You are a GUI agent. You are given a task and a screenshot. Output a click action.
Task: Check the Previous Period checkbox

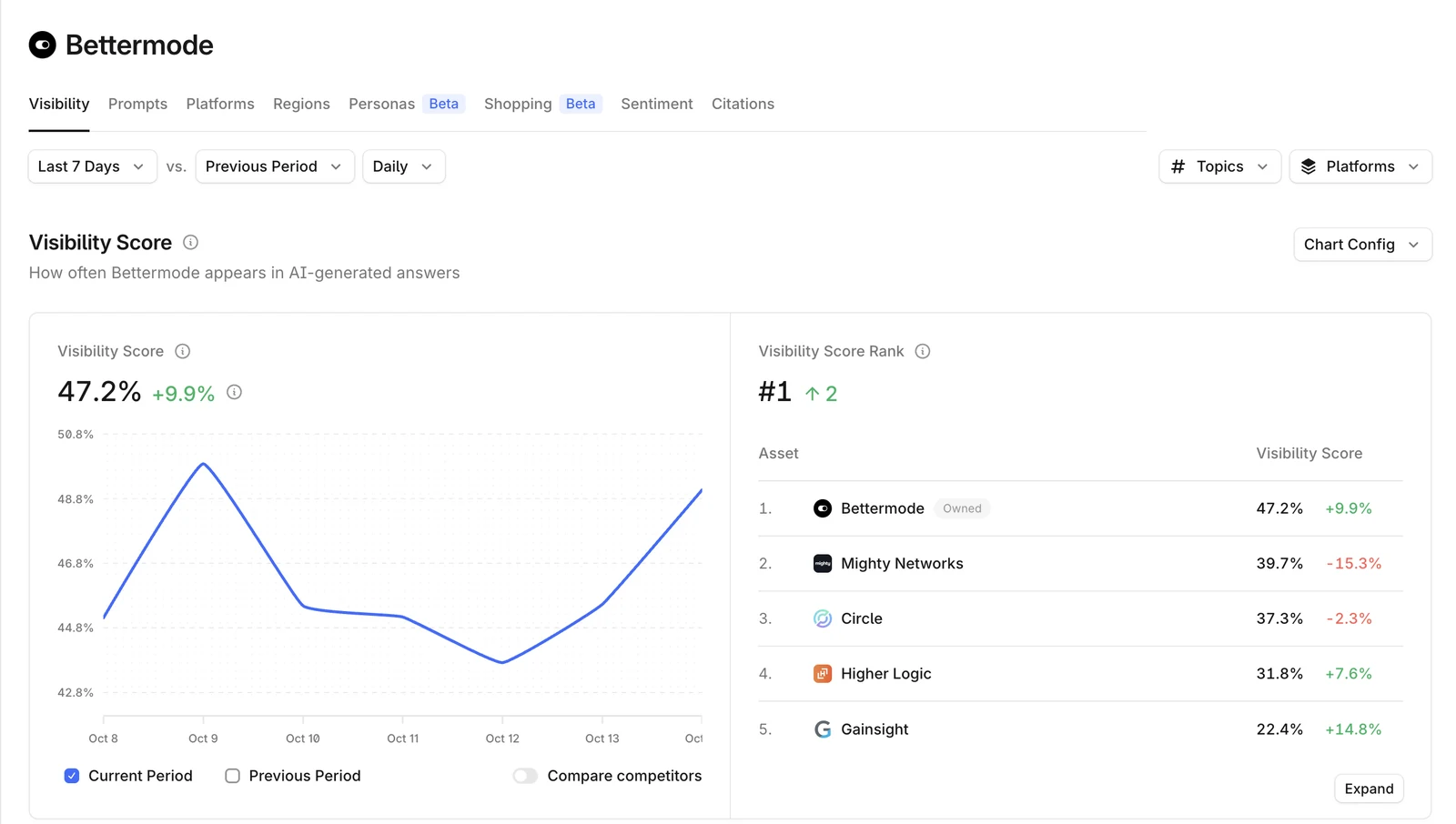coord(233,776)
